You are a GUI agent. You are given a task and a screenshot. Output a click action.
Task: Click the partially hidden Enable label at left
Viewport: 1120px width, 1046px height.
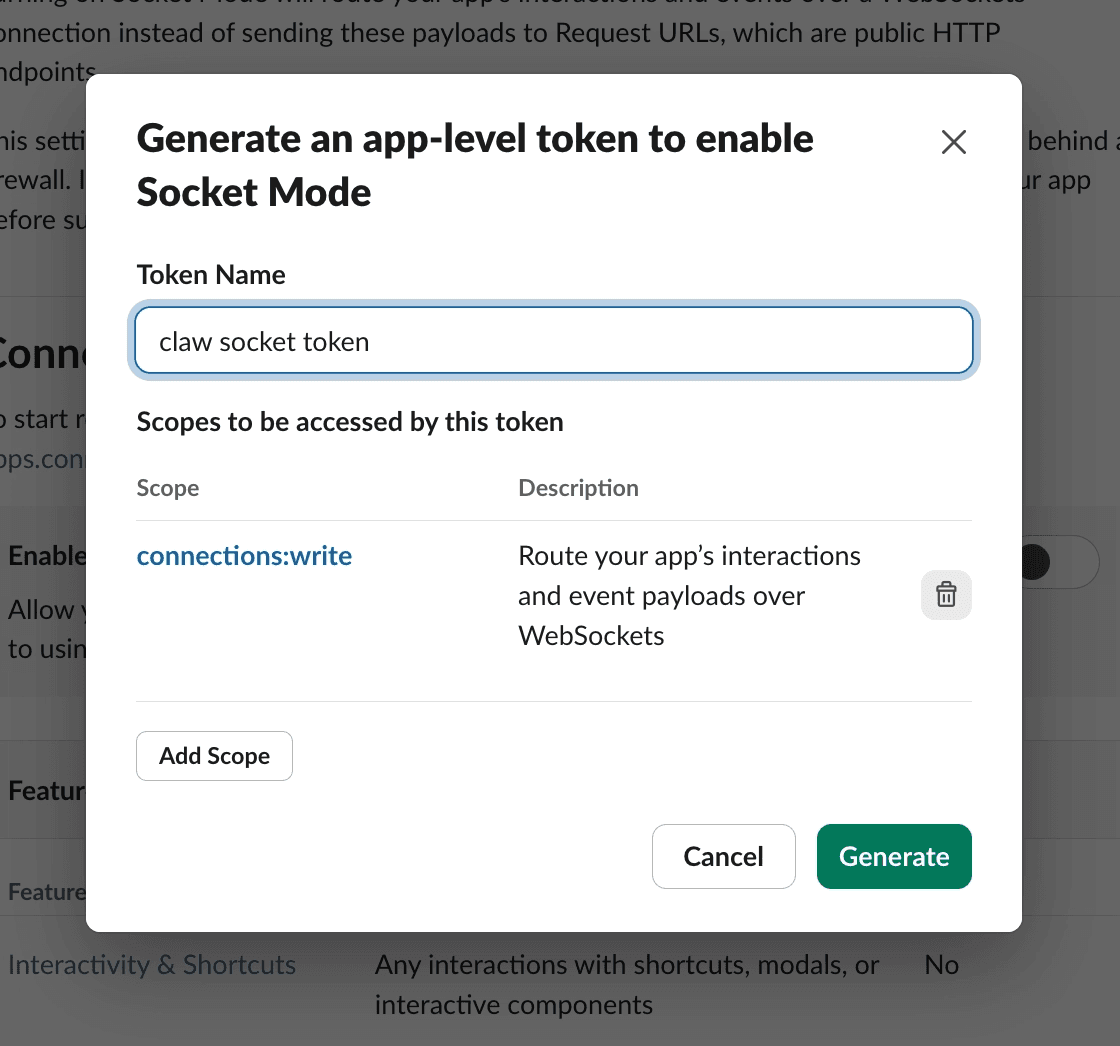[46, 556]
